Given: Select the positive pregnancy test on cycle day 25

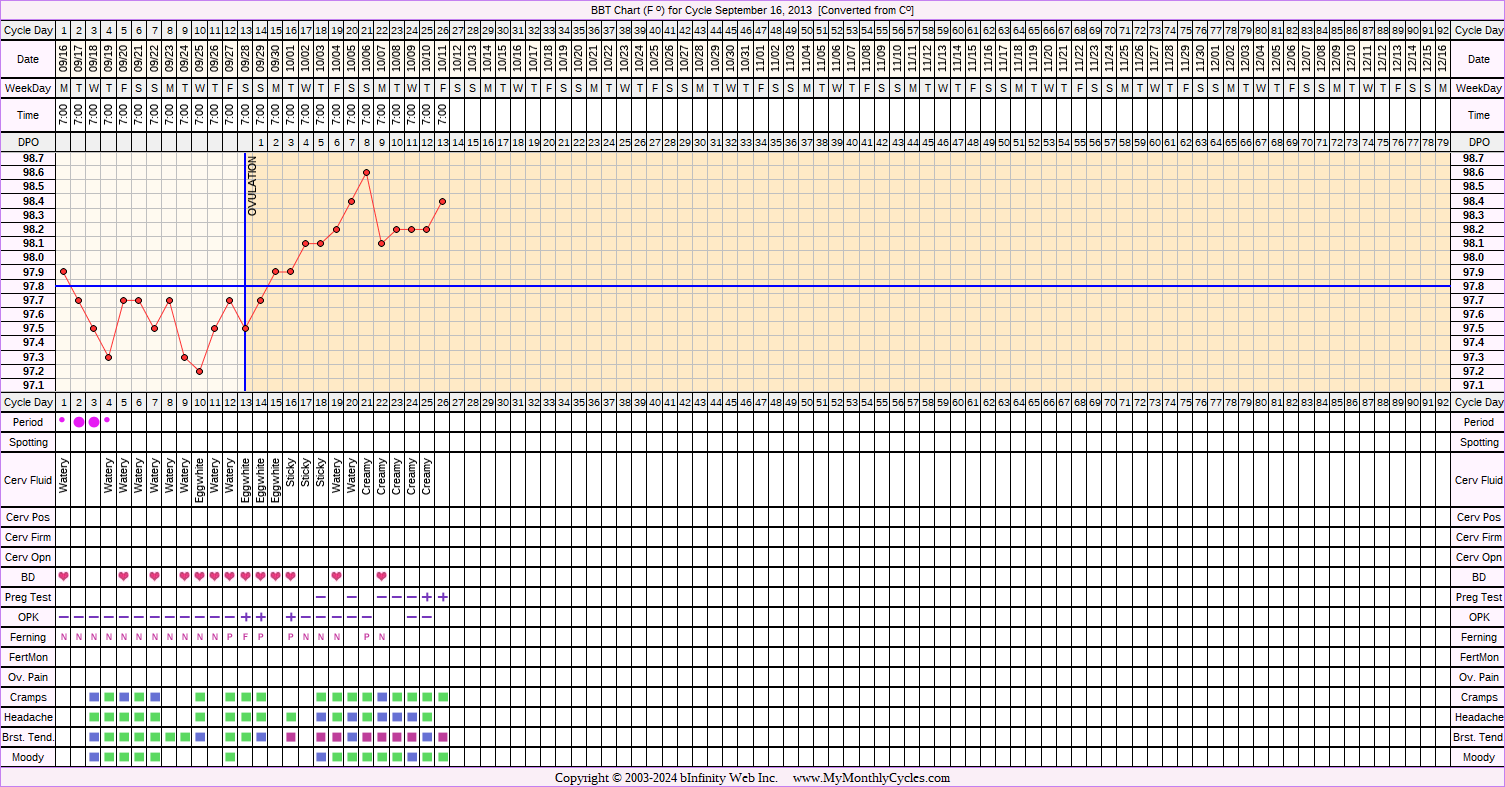Looking at the screenshot, I should click(x=427, y=597).
